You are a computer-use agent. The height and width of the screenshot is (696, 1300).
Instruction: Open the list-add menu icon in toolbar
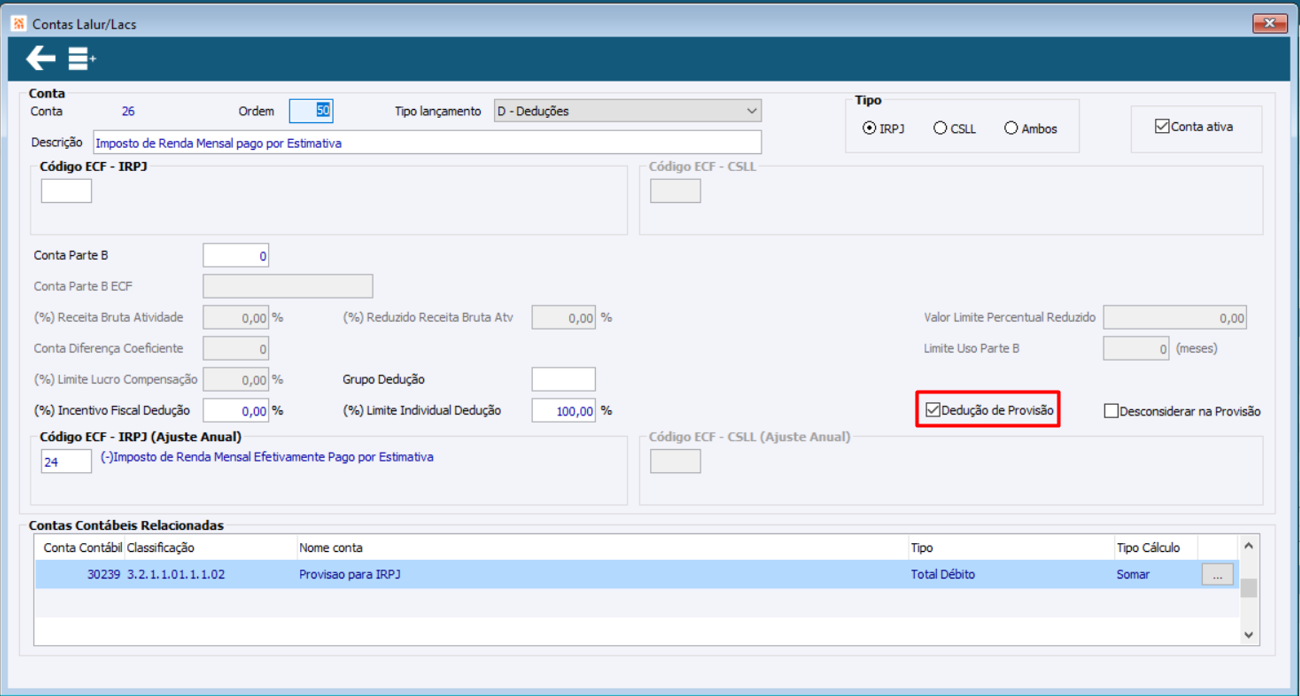tap(82, 60)
